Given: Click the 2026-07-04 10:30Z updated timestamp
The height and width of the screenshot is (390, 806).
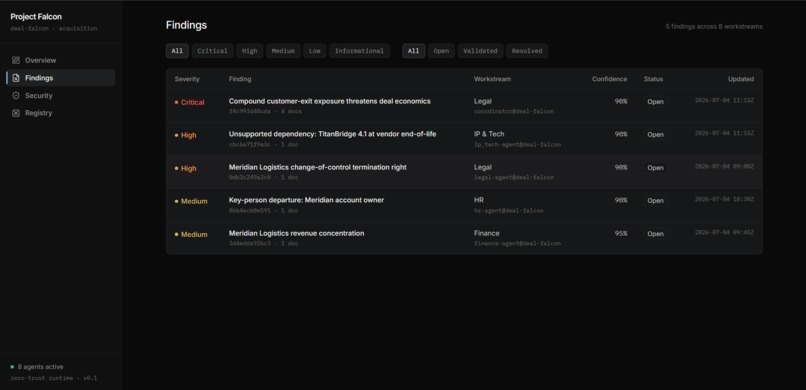Looking at the screenshot, I should click(724, 199).
